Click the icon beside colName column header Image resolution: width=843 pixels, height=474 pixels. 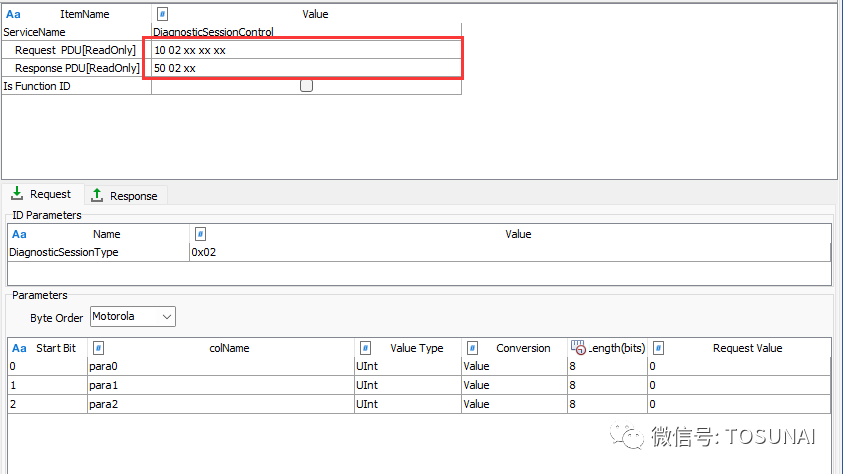98,348
